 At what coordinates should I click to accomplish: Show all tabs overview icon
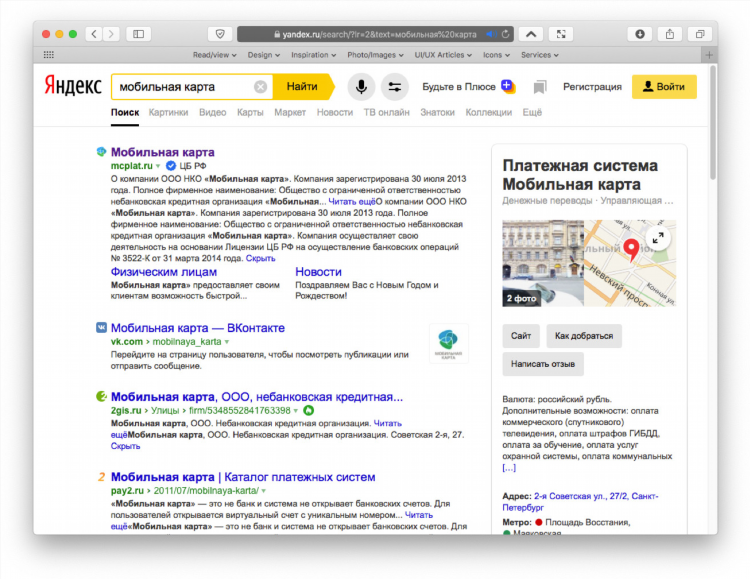click(x=700, y=34)
